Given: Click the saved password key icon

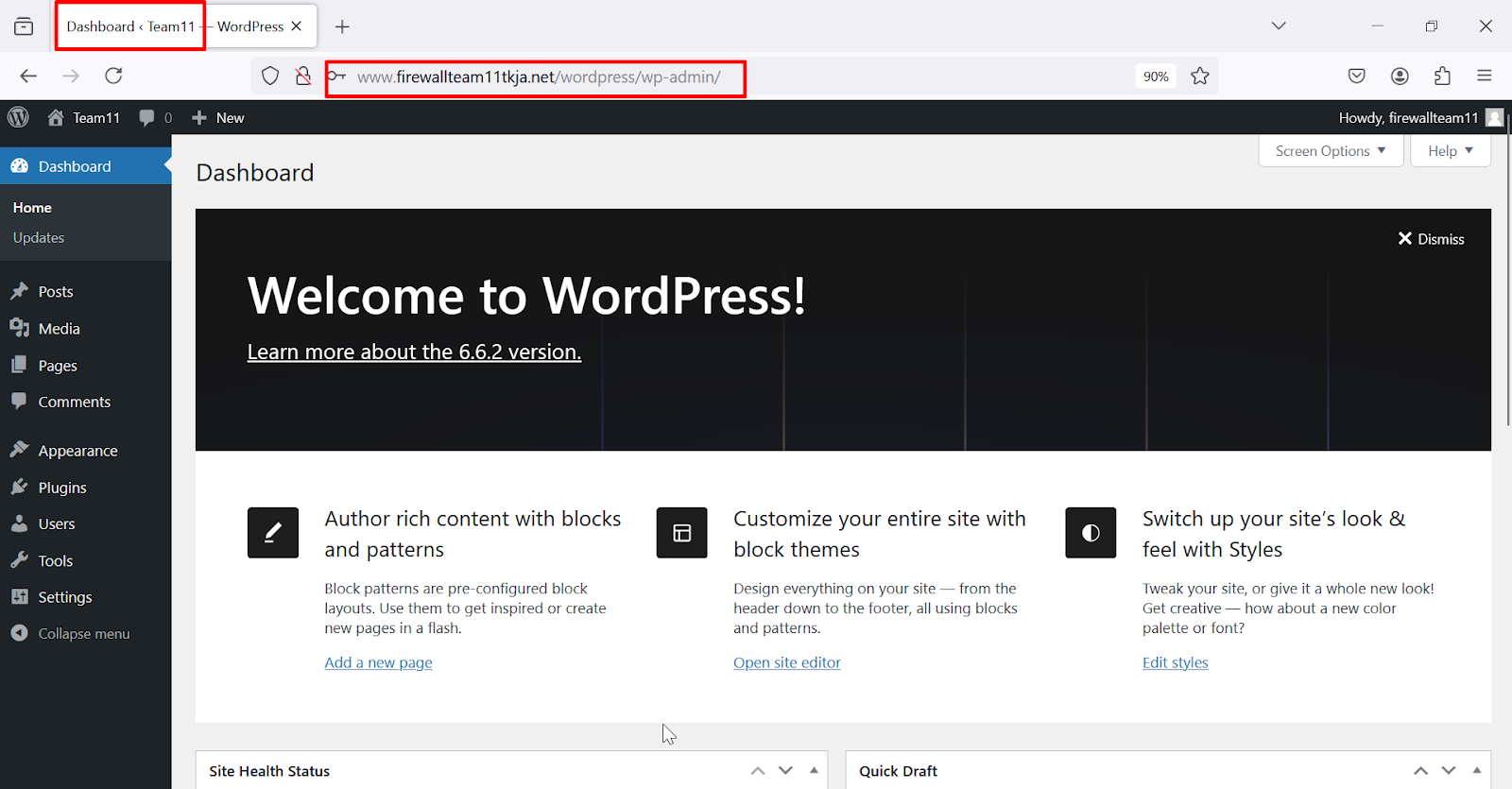Looking at the screenshot, I should coord(336,76).
